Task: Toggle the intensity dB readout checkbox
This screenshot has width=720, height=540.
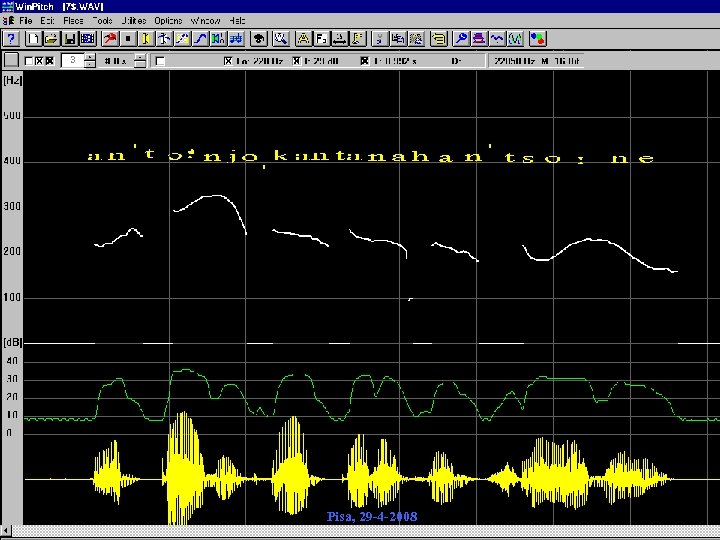Action: point(297,61)
